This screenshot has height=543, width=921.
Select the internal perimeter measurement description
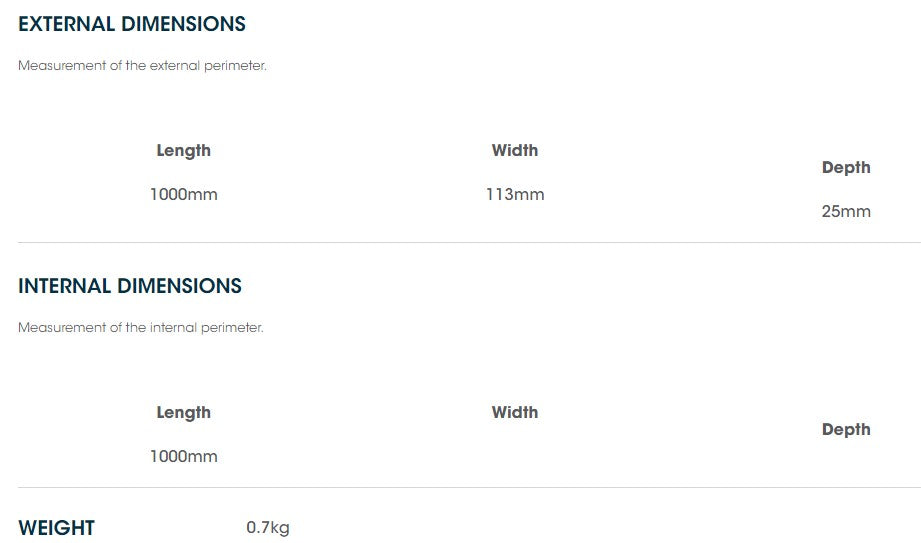[x=141, y=328]
